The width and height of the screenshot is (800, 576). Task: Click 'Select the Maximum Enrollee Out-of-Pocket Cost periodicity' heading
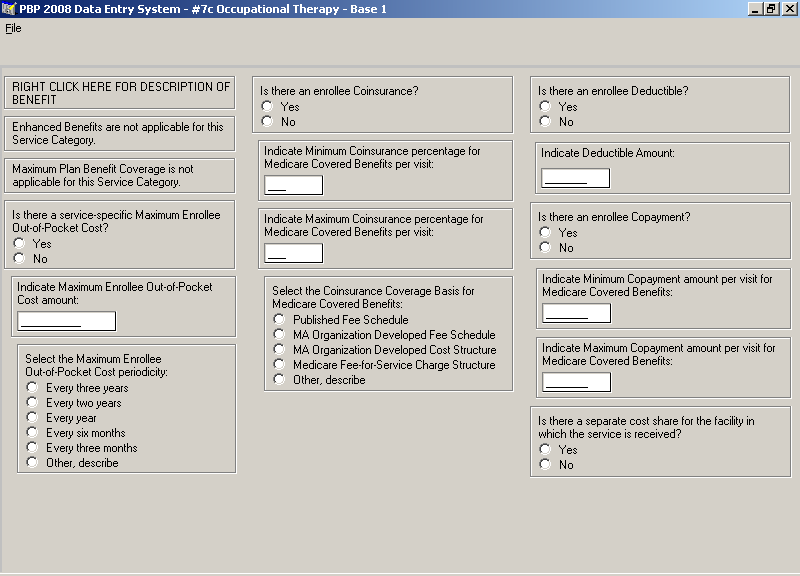tap(96, 365)
